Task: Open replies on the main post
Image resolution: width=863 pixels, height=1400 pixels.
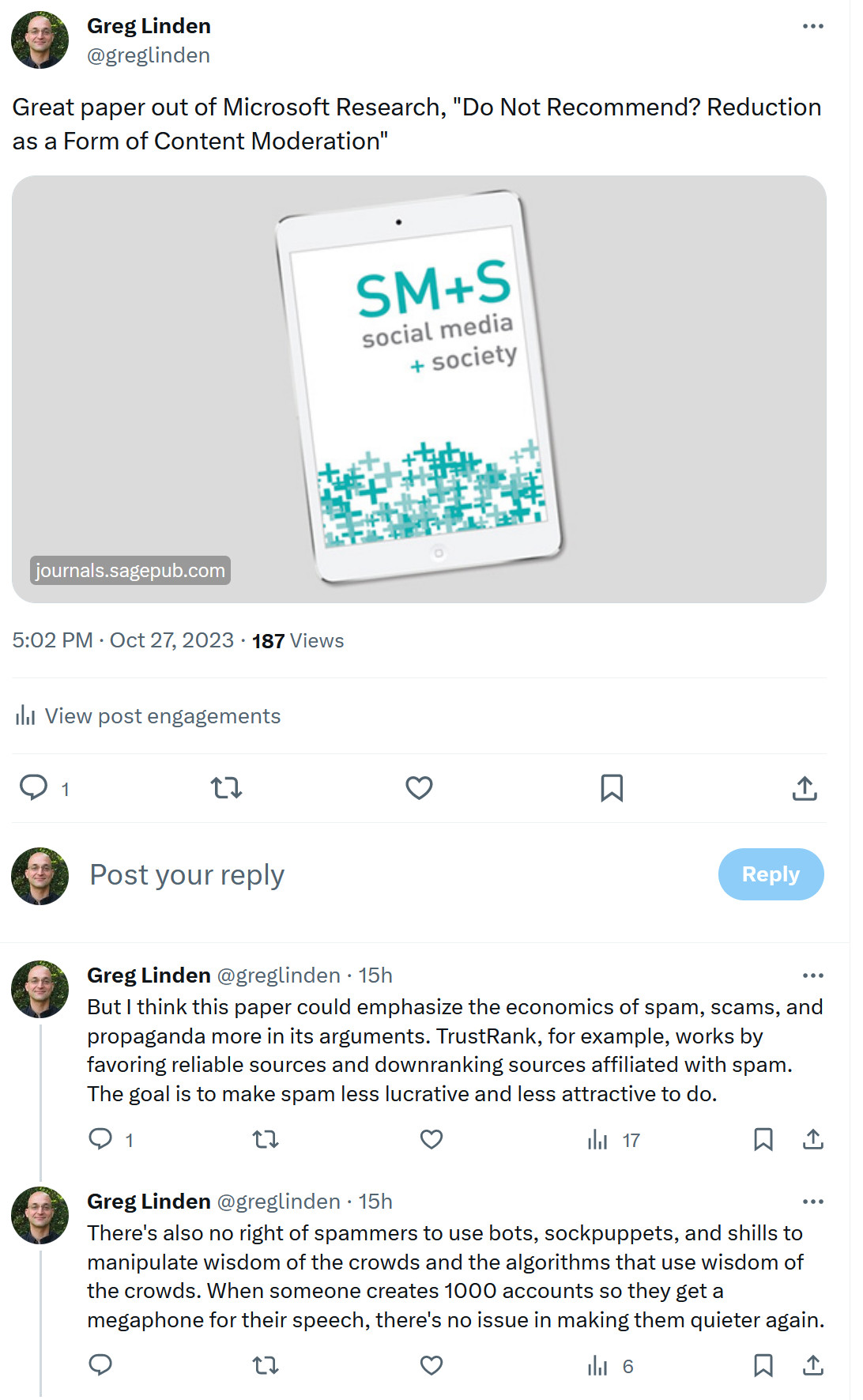Action: tap(34, 788)
